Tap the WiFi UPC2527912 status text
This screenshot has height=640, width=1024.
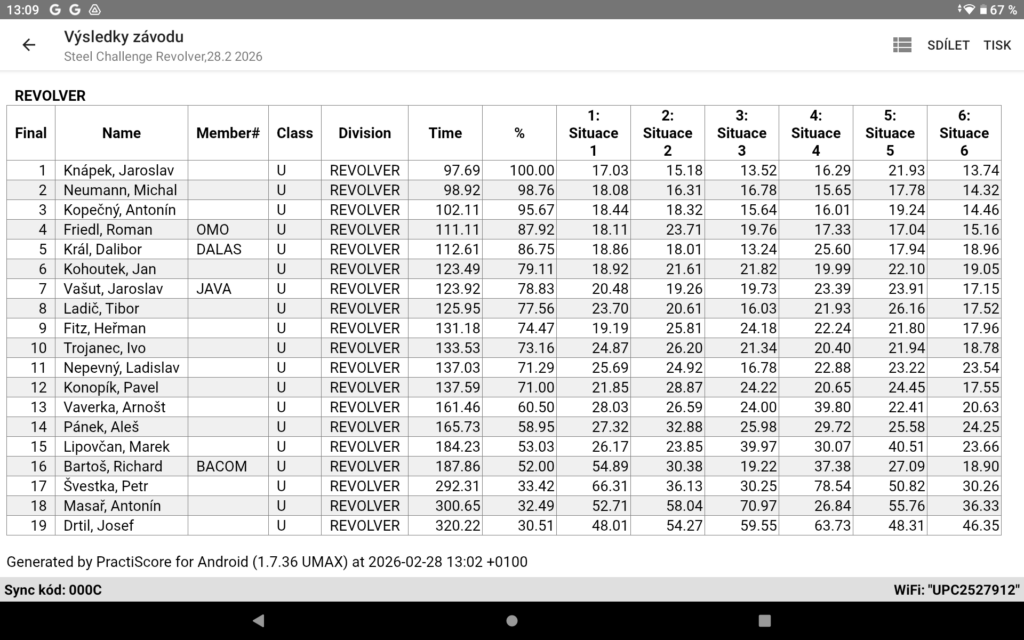coord(955,590)
